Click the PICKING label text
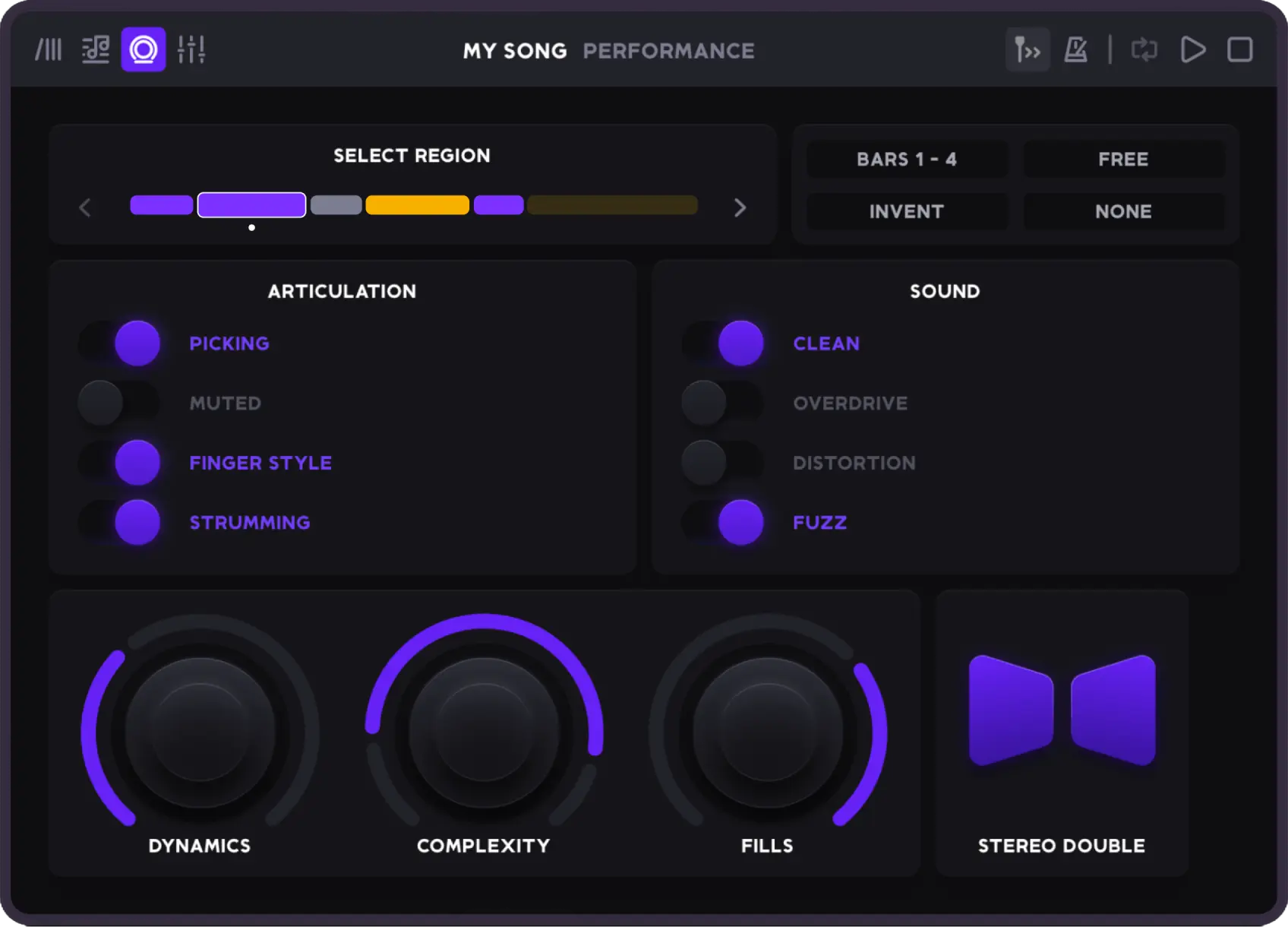Viewport: 1288px width, 927px height. tap(229, 343)
